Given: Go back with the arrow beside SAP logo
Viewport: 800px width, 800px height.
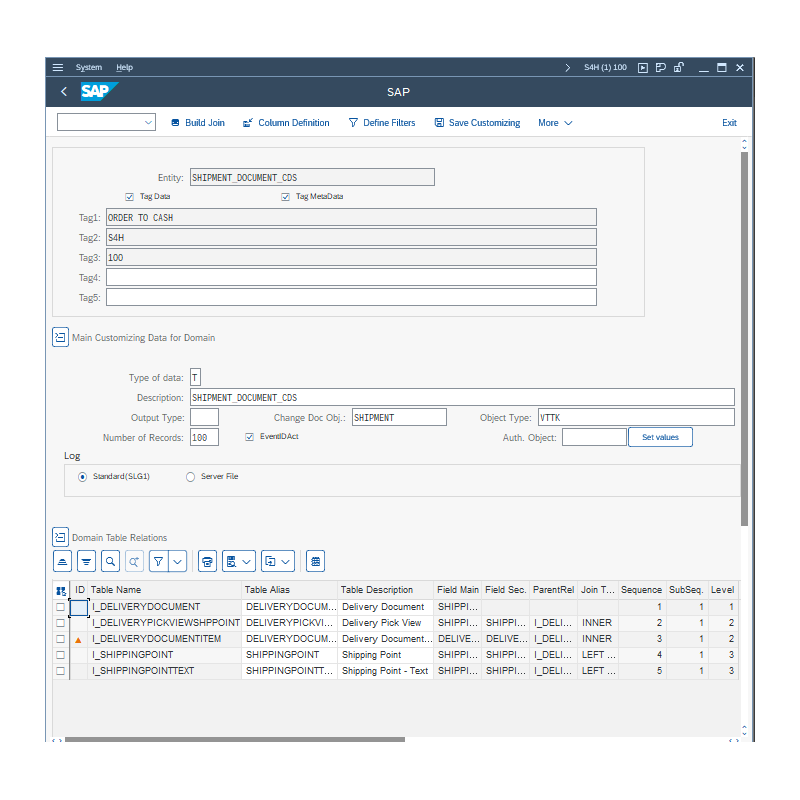Looking at the screenshot, I should (x=64, y=91).
